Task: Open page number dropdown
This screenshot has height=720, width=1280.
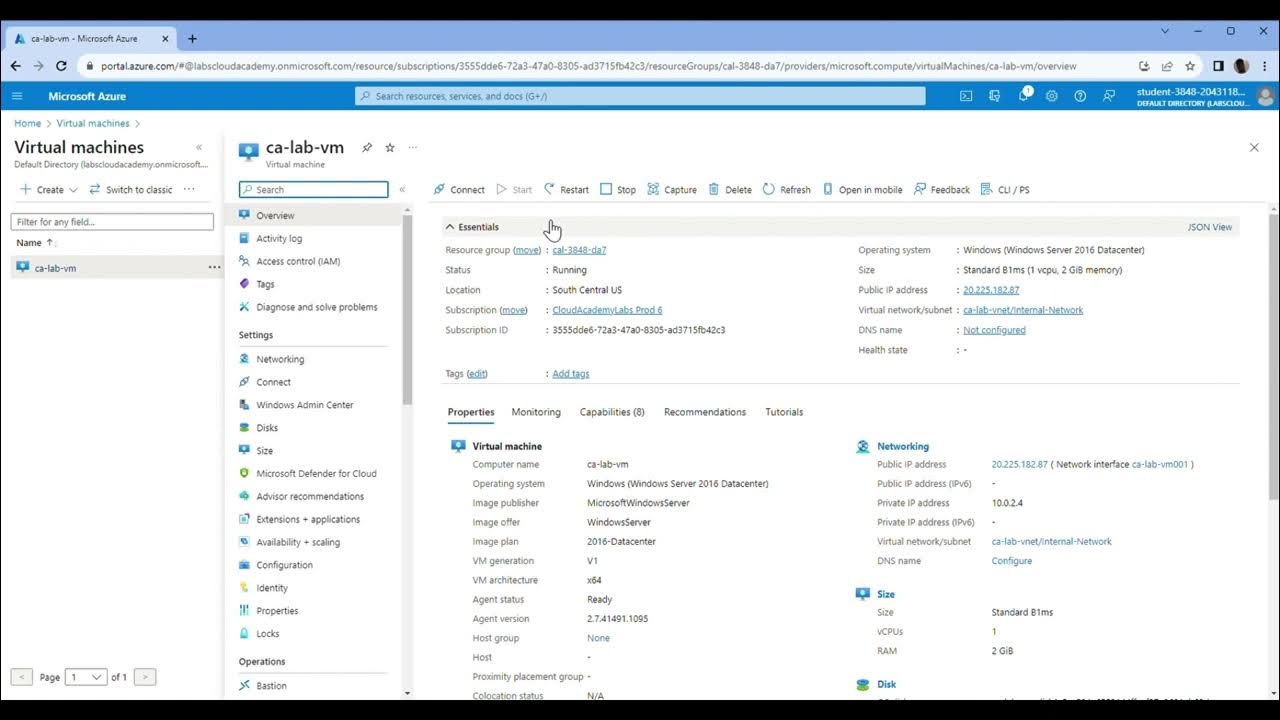Action: click(85, 677)
